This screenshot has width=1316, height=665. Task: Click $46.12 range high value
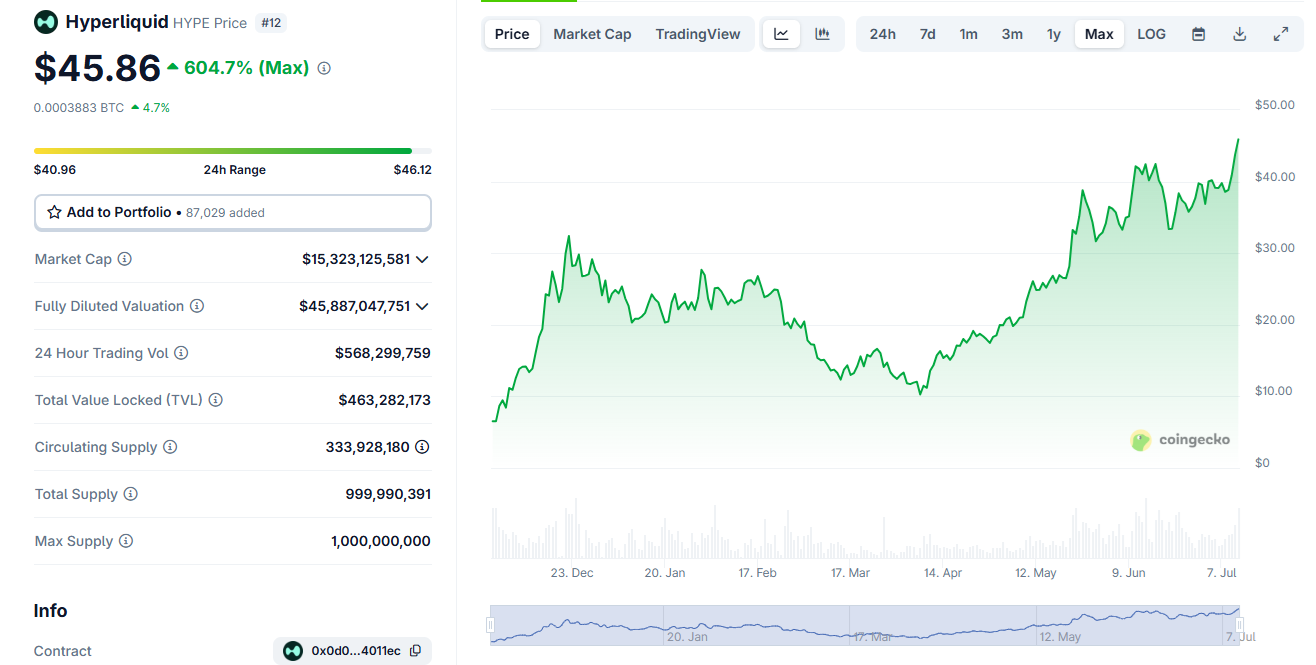tap(412, 170)
